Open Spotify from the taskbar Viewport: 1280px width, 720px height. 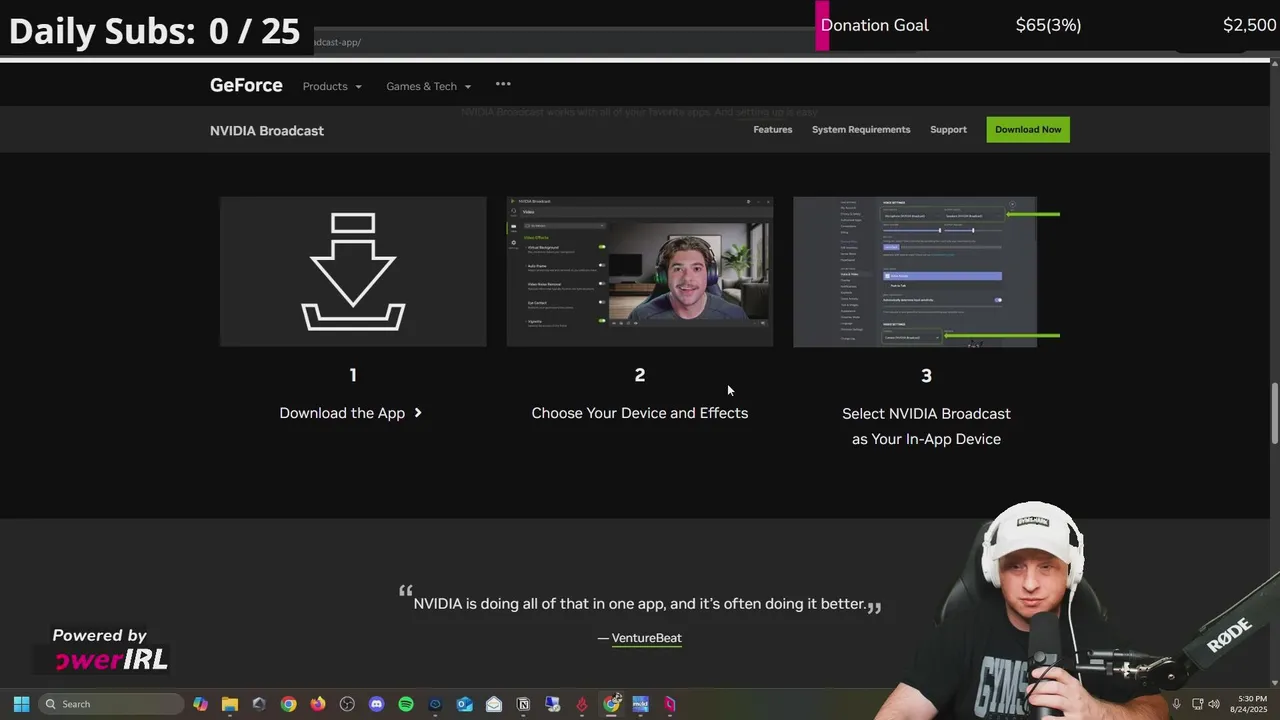406,704
